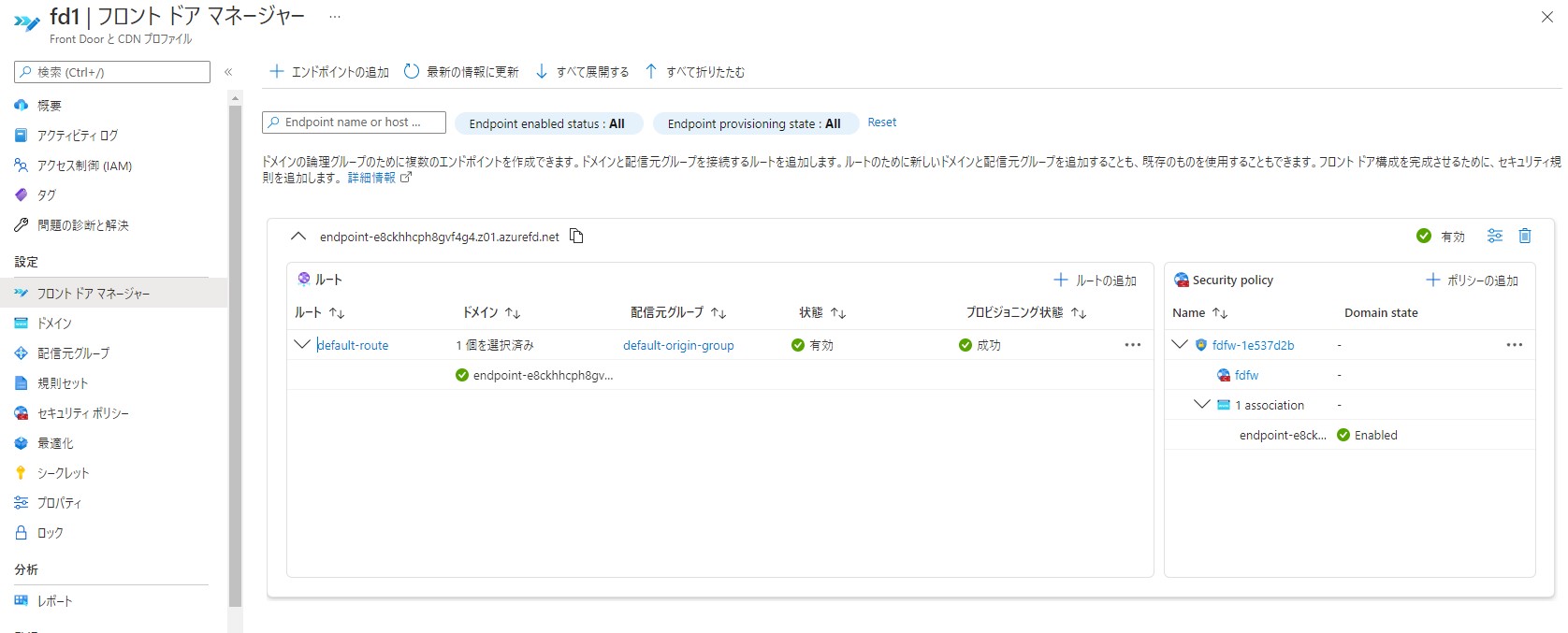Open ellipsis menu for default-route row
This screenshot has width=1568, height=633.
click(x=1132, y=345)
